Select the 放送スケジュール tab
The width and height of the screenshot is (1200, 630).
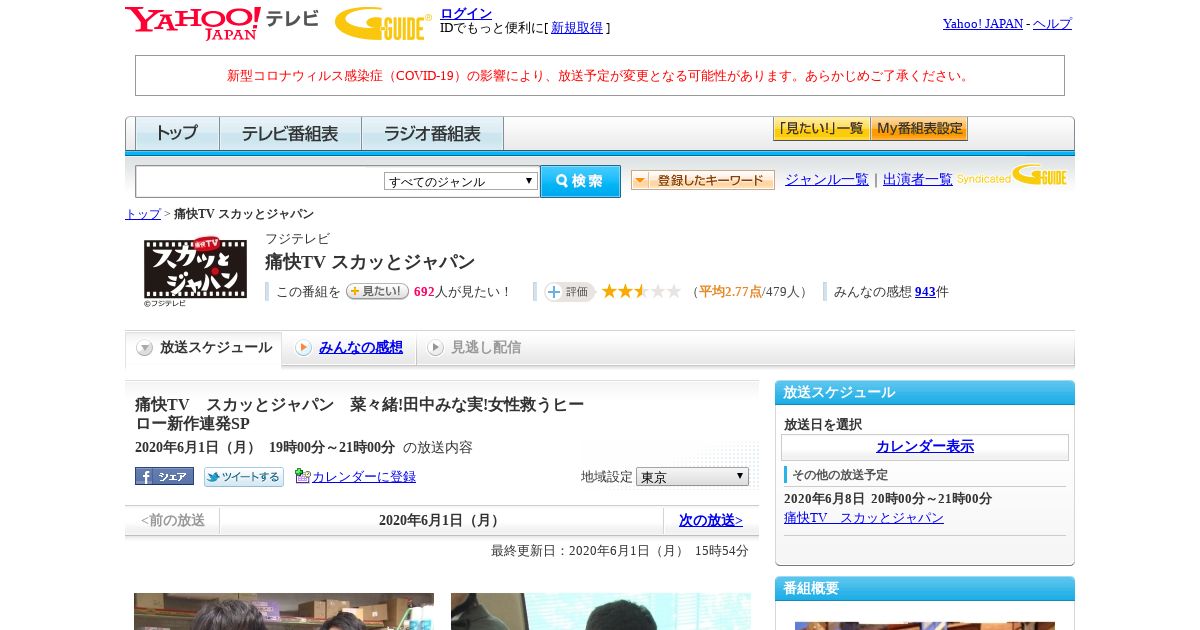click(204, 348)
